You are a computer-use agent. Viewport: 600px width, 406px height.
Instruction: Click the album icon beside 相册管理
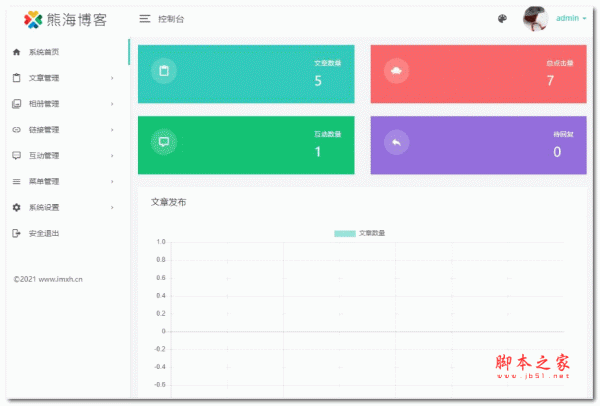click(16, 104)
